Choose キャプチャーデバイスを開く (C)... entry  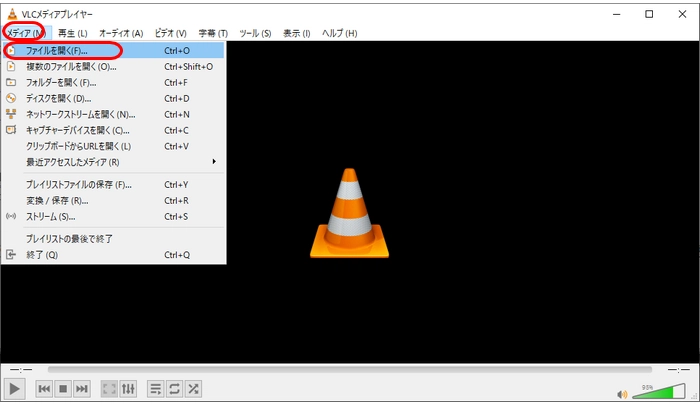pyautogui.click(x=113, y=130)
